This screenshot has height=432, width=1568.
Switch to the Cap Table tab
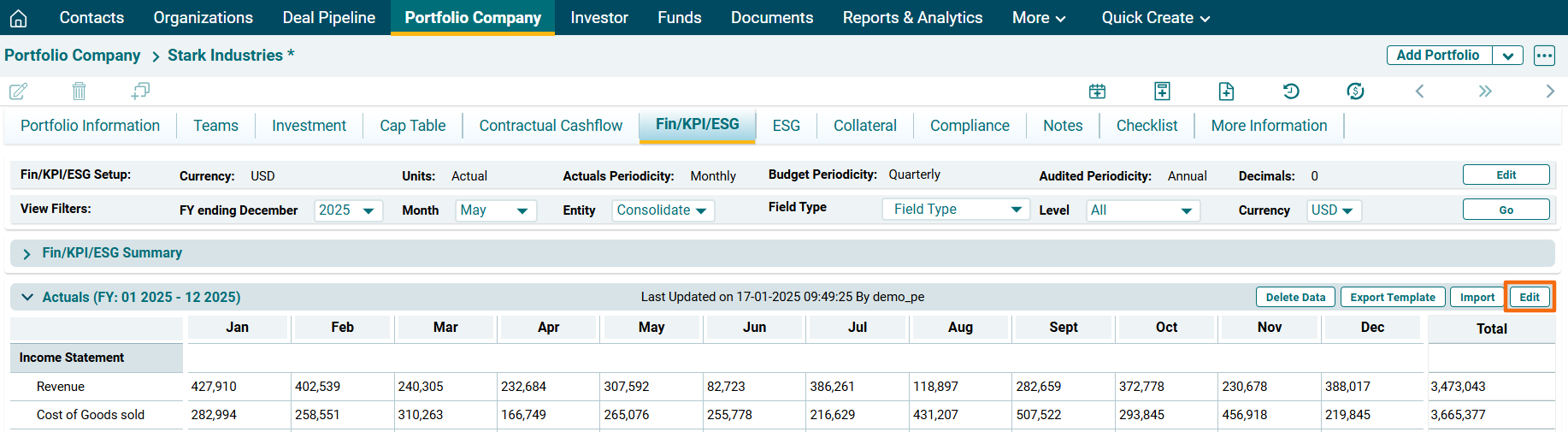coord(412,126)
